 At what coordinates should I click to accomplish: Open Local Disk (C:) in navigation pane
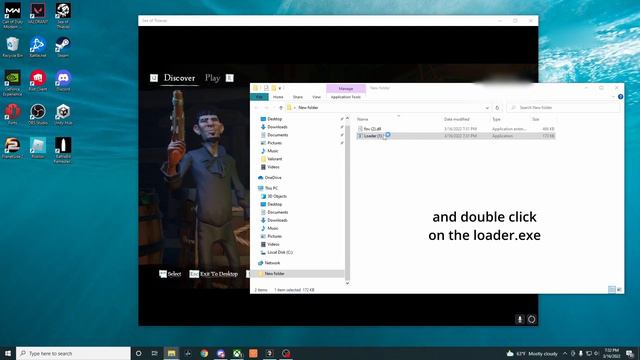coord(280,252)
